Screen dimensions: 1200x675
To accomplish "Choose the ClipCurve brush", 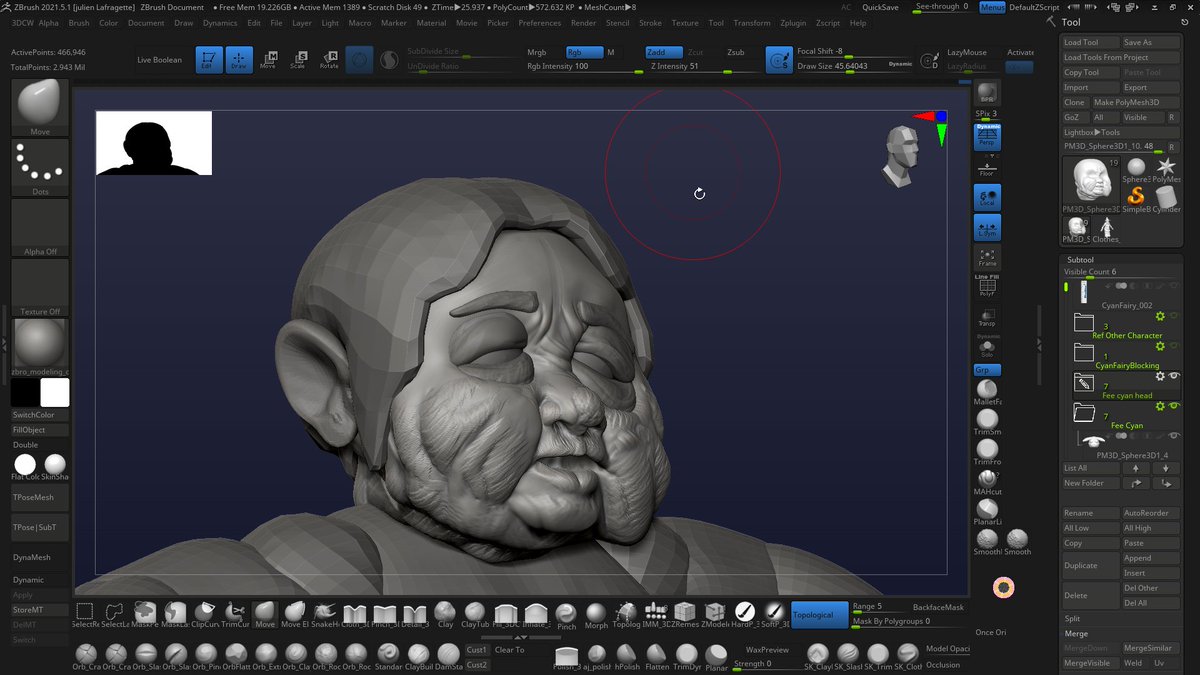I will tap(205, 614).
